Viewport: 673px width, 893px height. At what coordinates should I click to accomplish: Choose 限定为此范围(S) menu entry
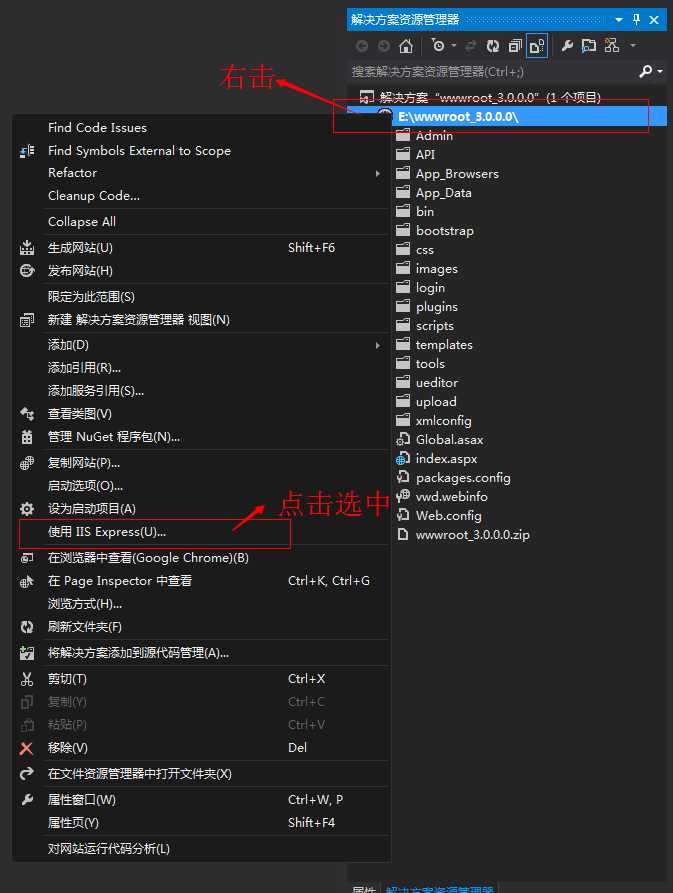(x=91, y=297)
